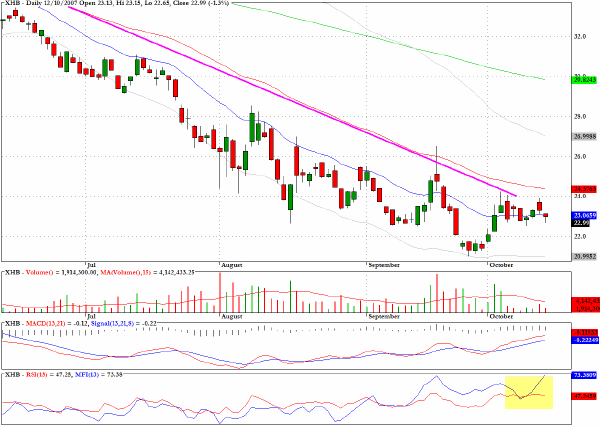
Task: Click the October label under price chart
Action: (501, 265)
